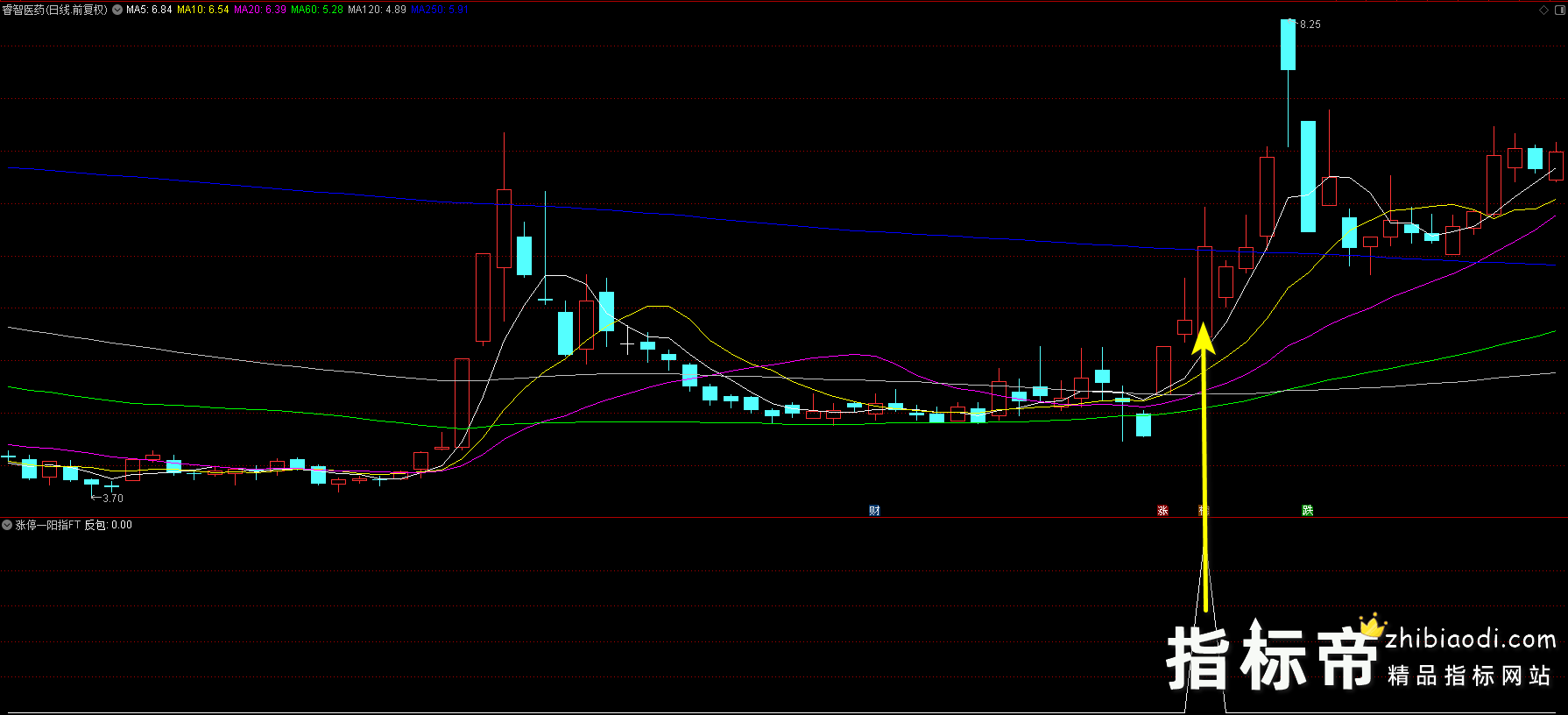This screenshot has width=1568, height=715.
Task: Click the 反包: 0.00 indicator value
Action: pos(108,525)
